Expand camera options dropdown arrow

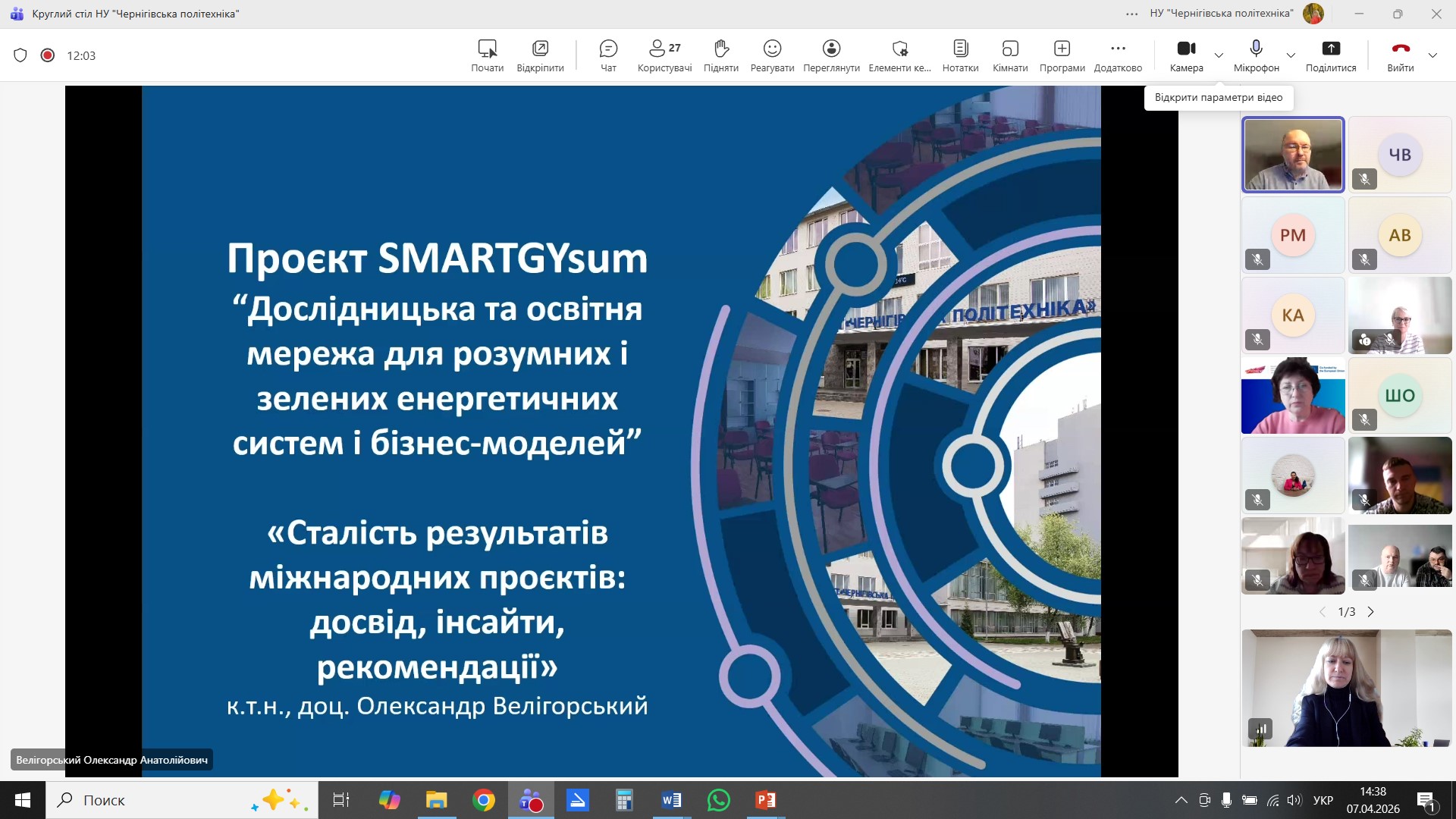tap(1219, 55)
